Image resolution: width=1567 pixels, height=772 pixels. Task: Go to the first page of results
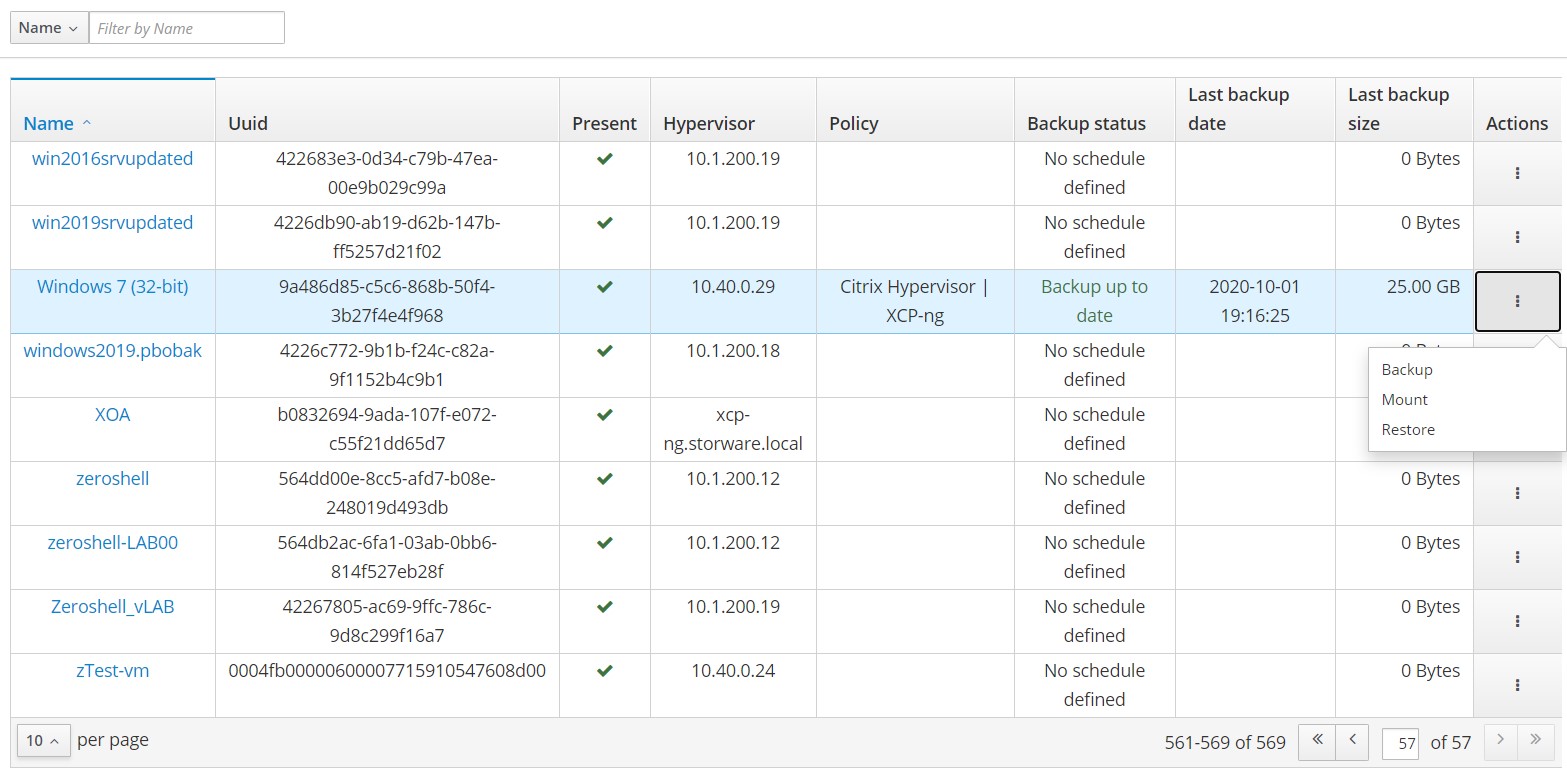tap(1317, 741)
